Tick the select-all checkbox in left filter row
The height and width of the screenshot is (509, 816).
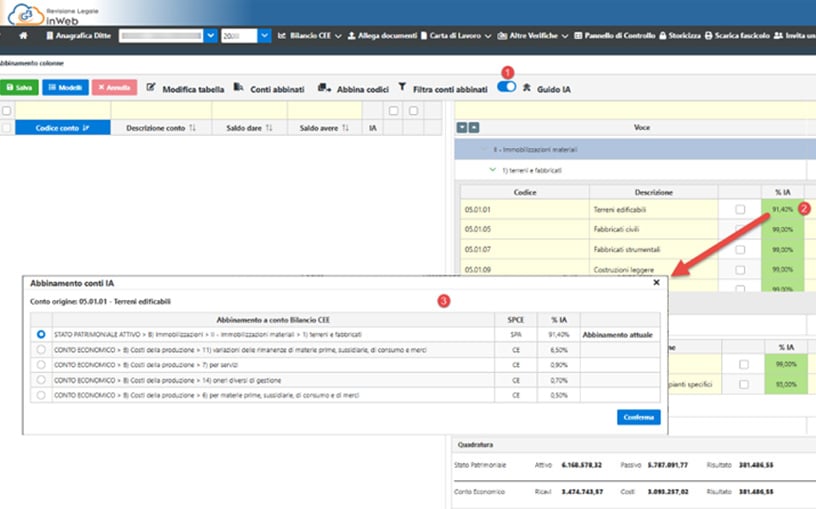tap(7, 110)
